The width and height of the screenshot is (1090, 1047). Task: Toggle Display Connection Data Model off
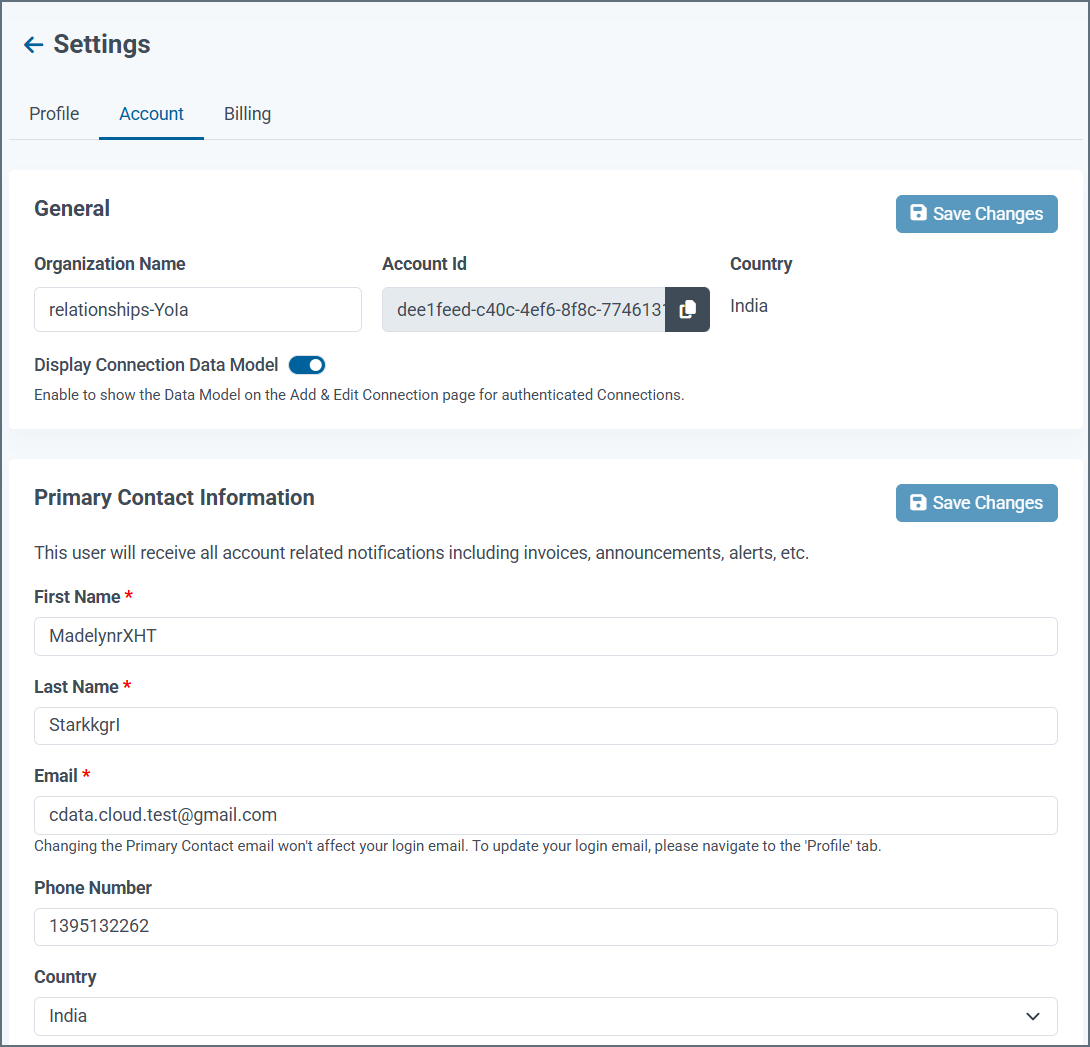307,365
